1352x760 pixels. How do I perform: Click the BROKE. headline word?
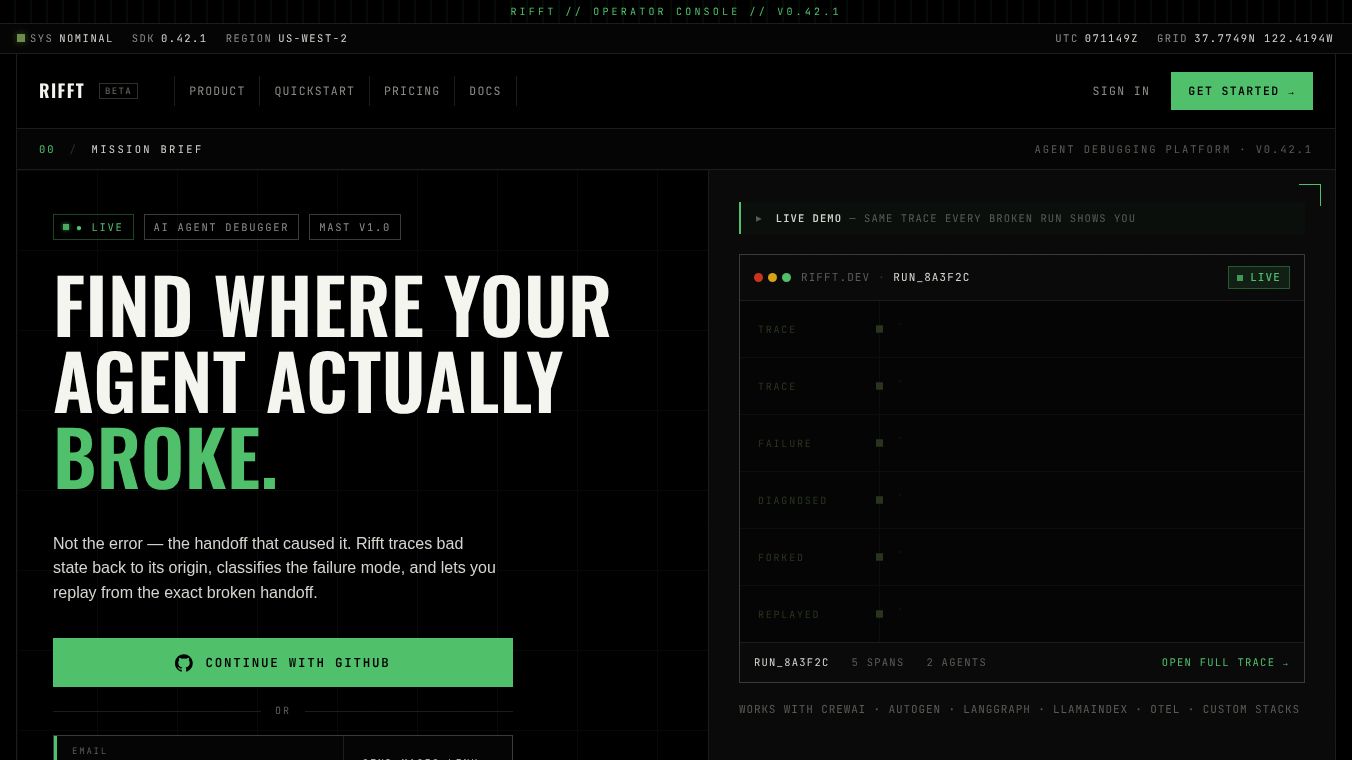166,459
